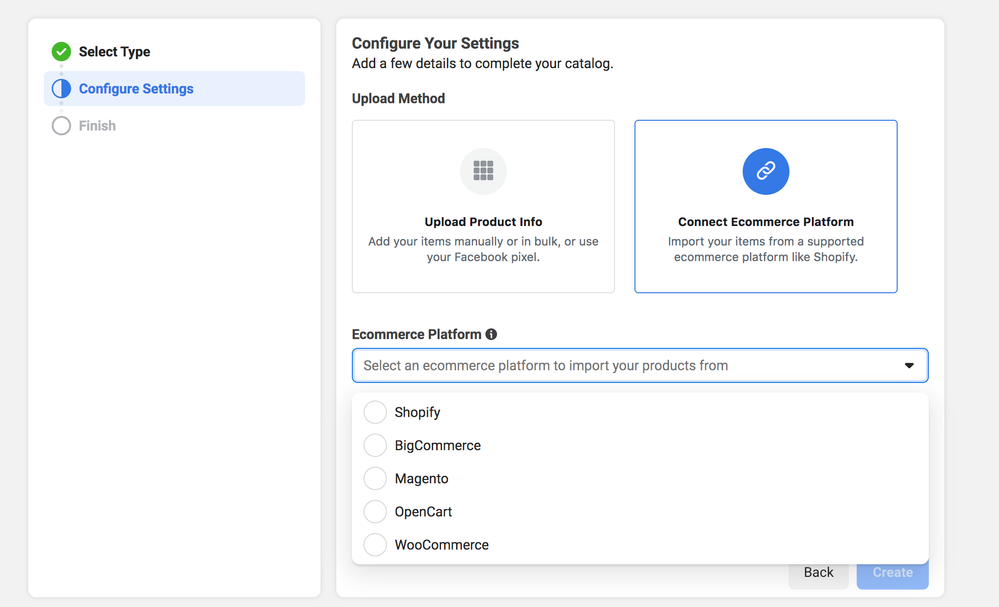999x607 pixels.
Task: Click the Create button
Action: click(892, 573)
